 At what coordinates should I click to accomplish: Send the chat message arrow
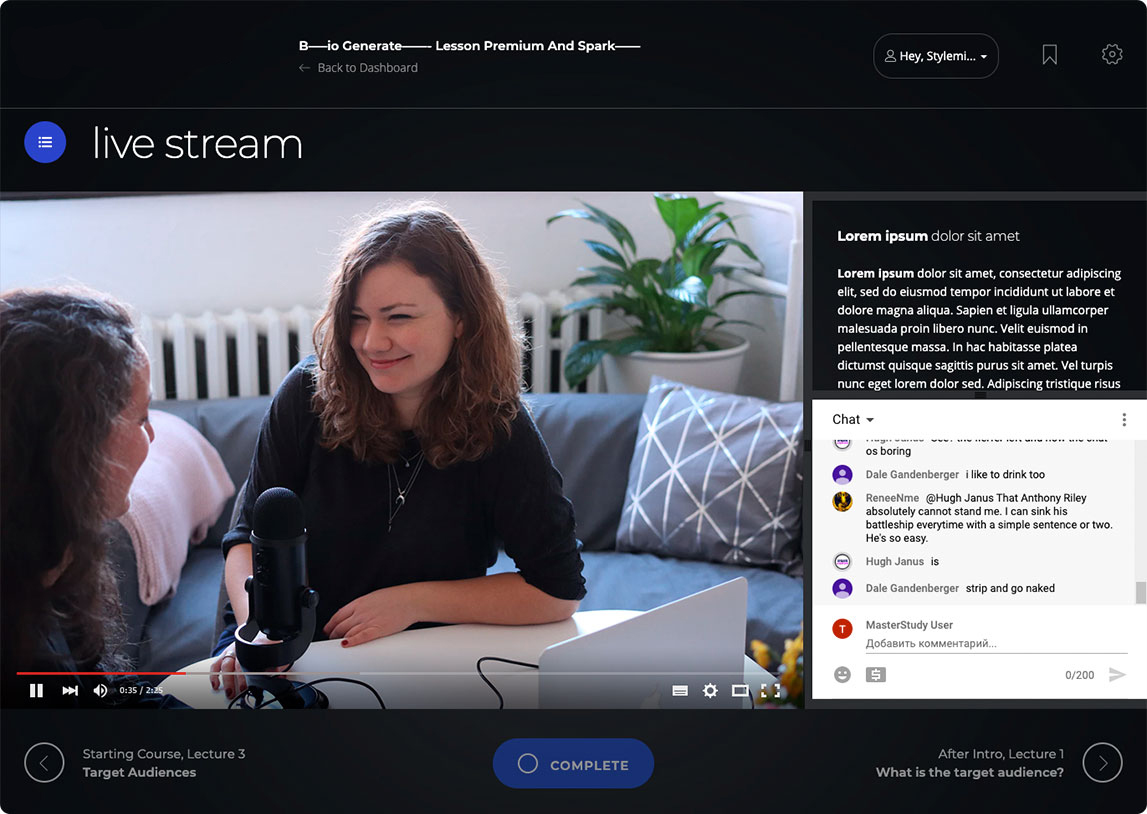point(1117,675)
